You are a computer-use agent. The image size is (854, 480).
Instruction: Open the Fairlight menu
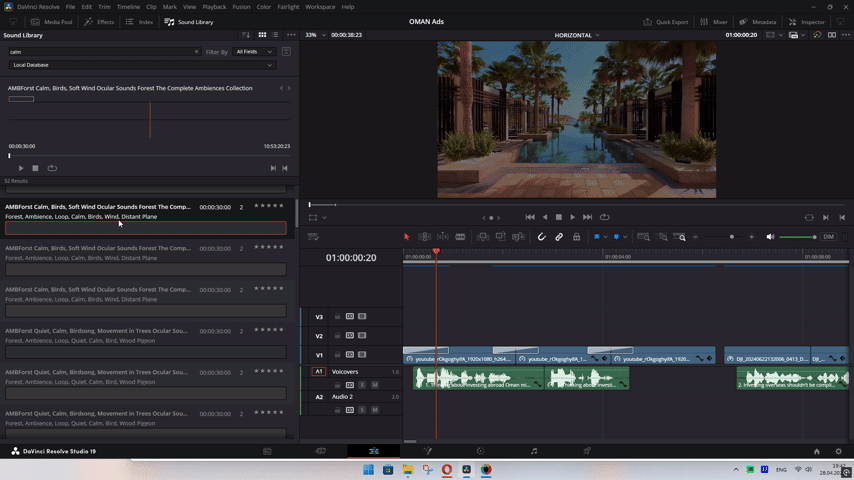288,7
